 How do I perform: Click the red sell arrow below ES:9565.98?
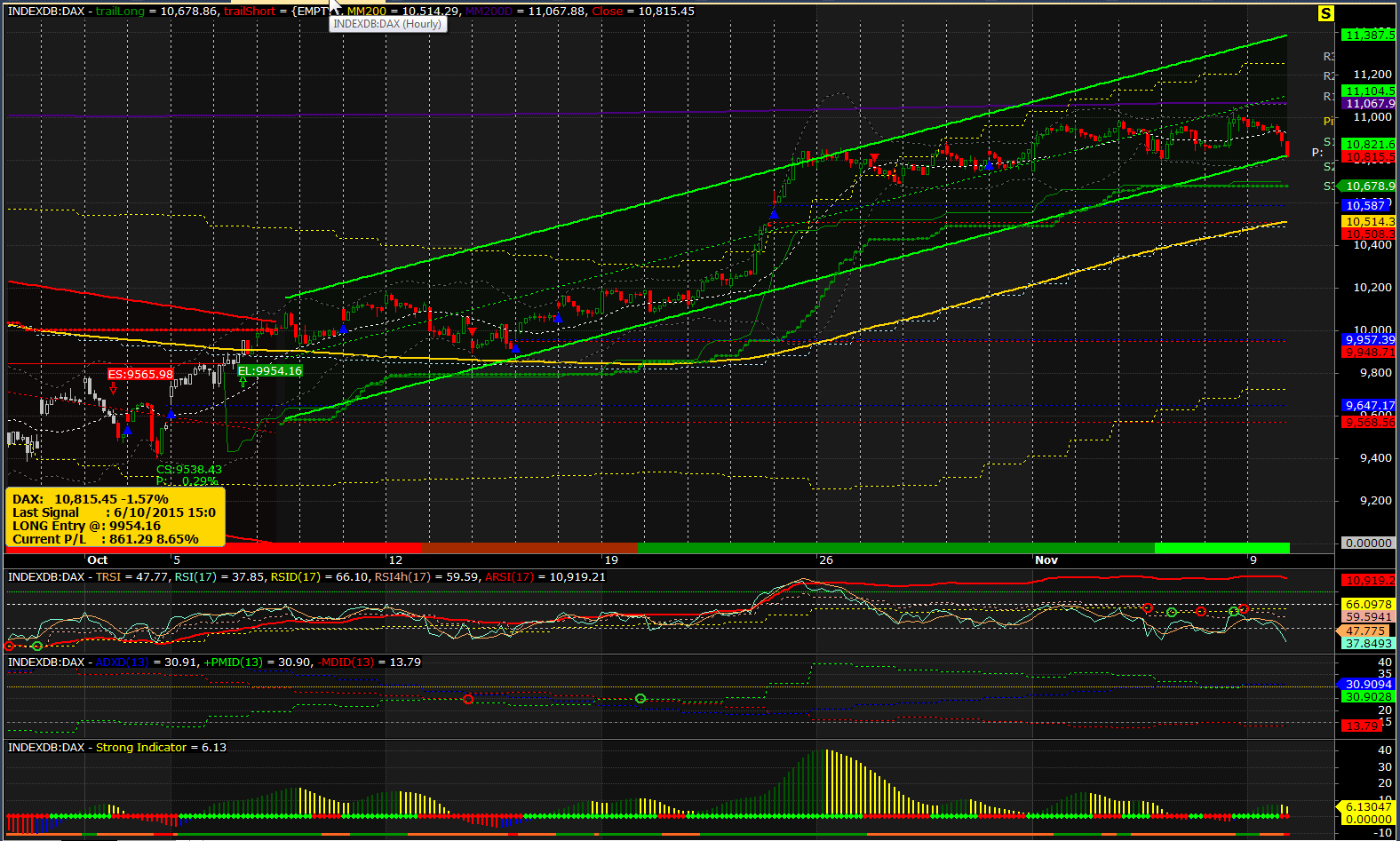tap(113, 388)
